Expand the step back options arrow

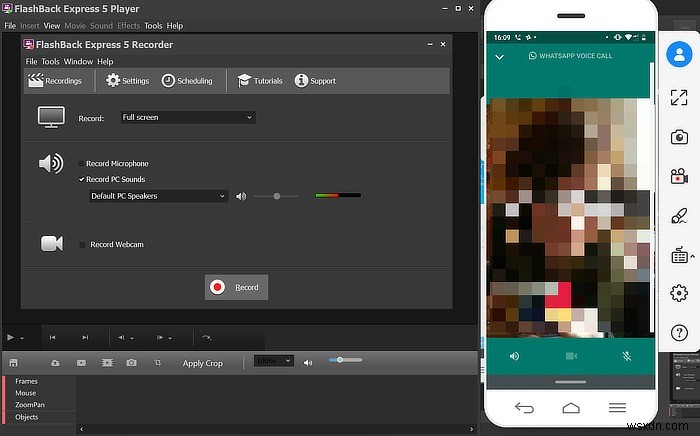tap(132, 338)
